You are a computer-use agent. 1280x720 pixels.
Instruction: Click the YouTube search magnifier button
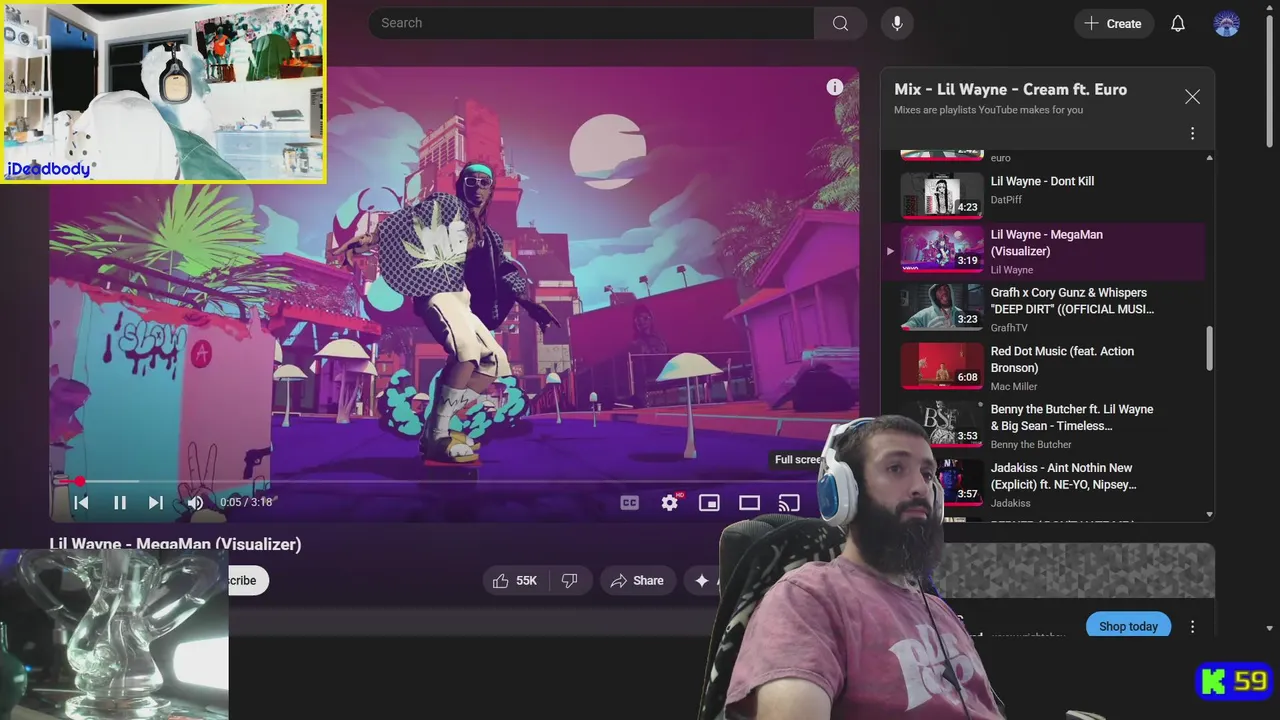(x=841, y=23)
